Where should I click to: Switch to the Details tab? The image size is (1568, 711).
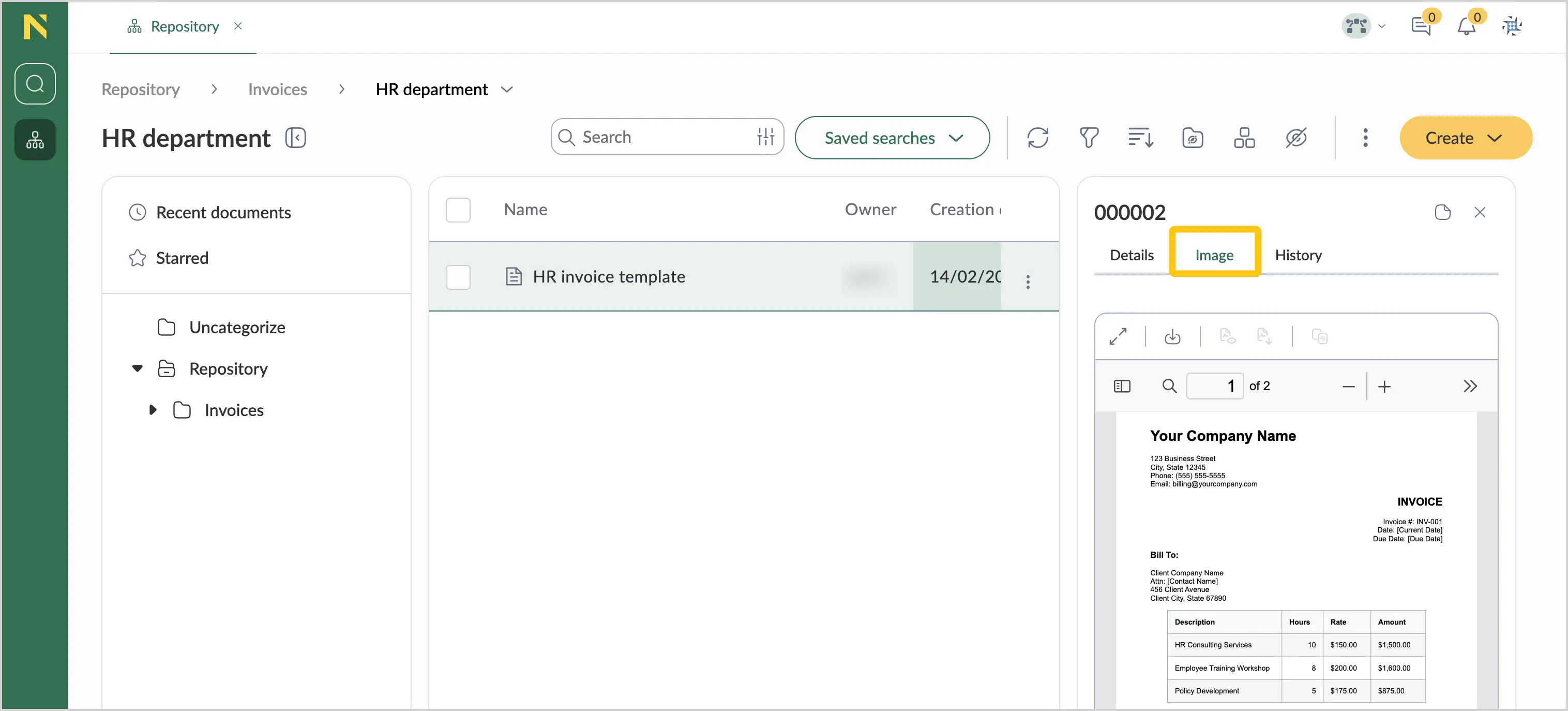pyautogui.click(x=1132, y=255)
